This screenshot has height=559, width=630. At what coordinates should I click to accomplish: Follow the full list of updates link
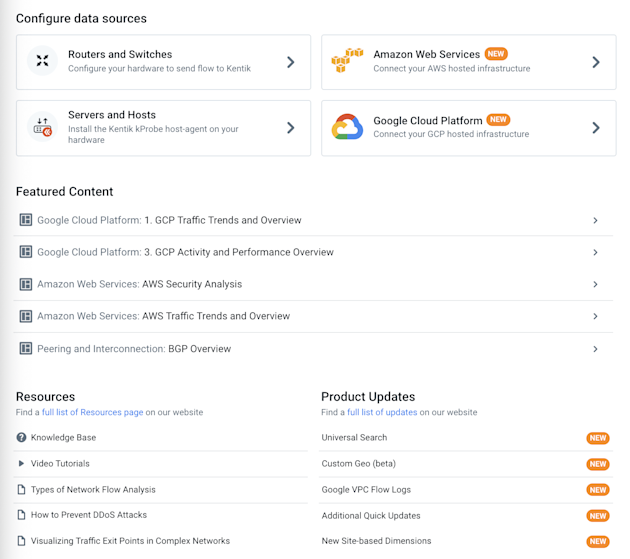tap(382, 412)
